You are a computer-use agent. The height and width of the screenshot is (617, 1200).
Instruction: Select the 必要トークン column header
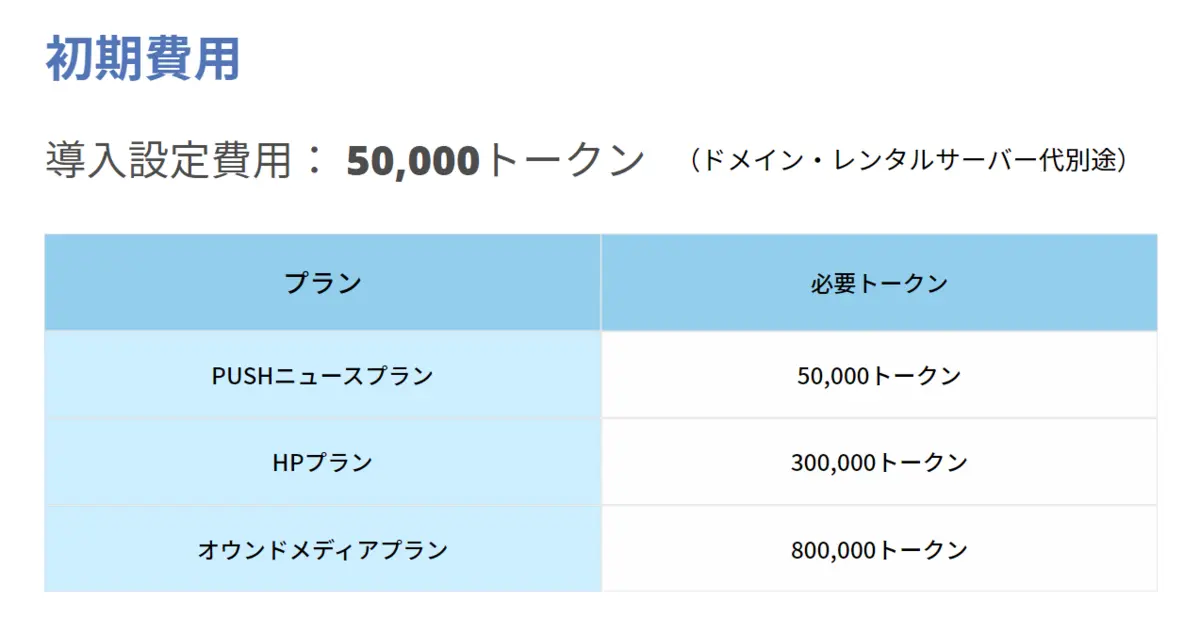tap(879, 283)
